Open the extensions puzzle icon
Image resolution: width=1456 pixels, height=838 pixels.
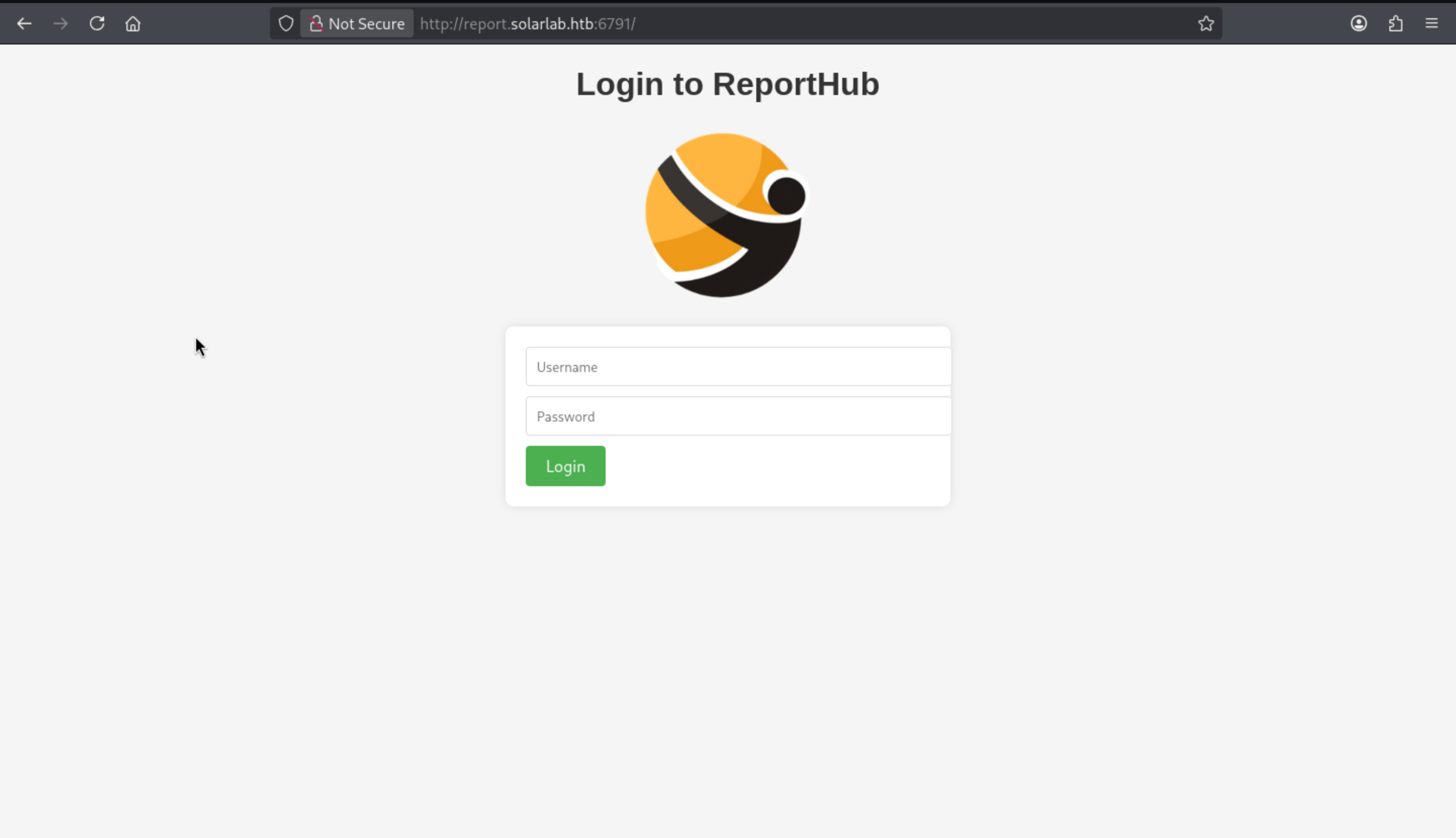click(1395, 24)
